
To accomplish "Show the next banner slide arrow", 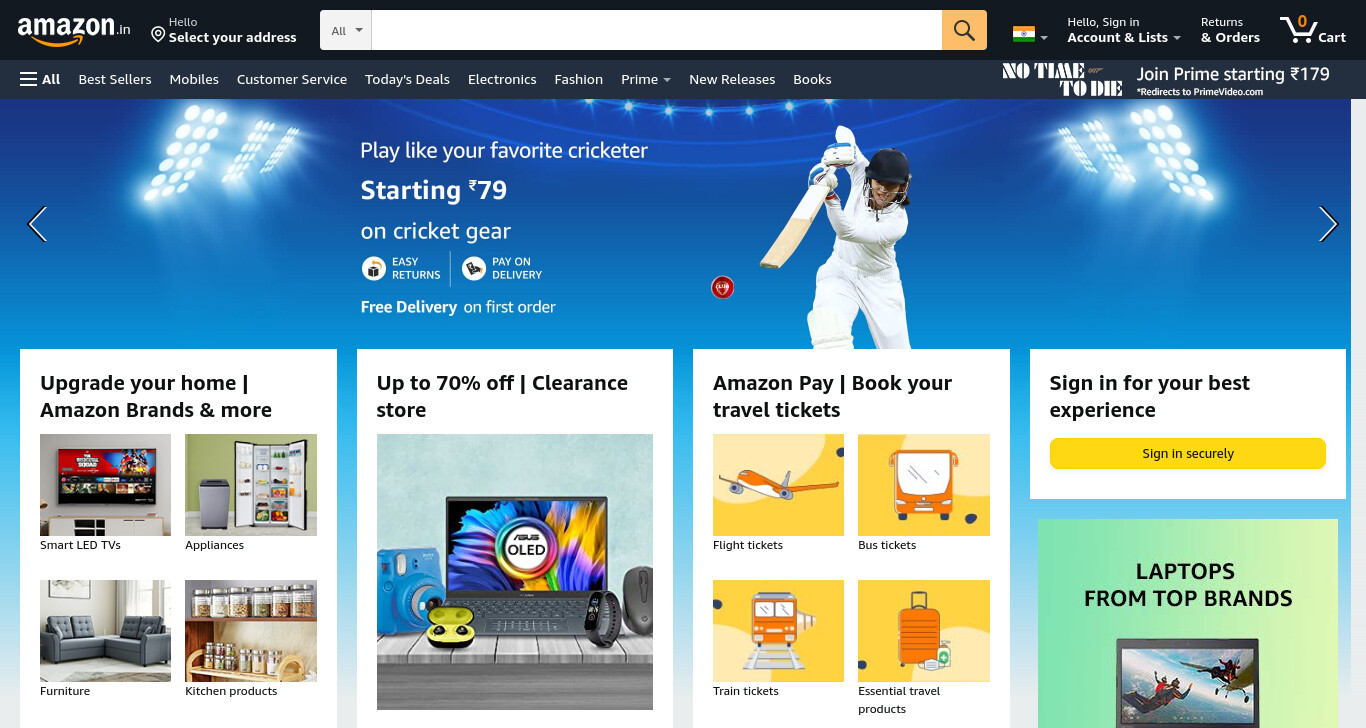I will coord(1328,224).
